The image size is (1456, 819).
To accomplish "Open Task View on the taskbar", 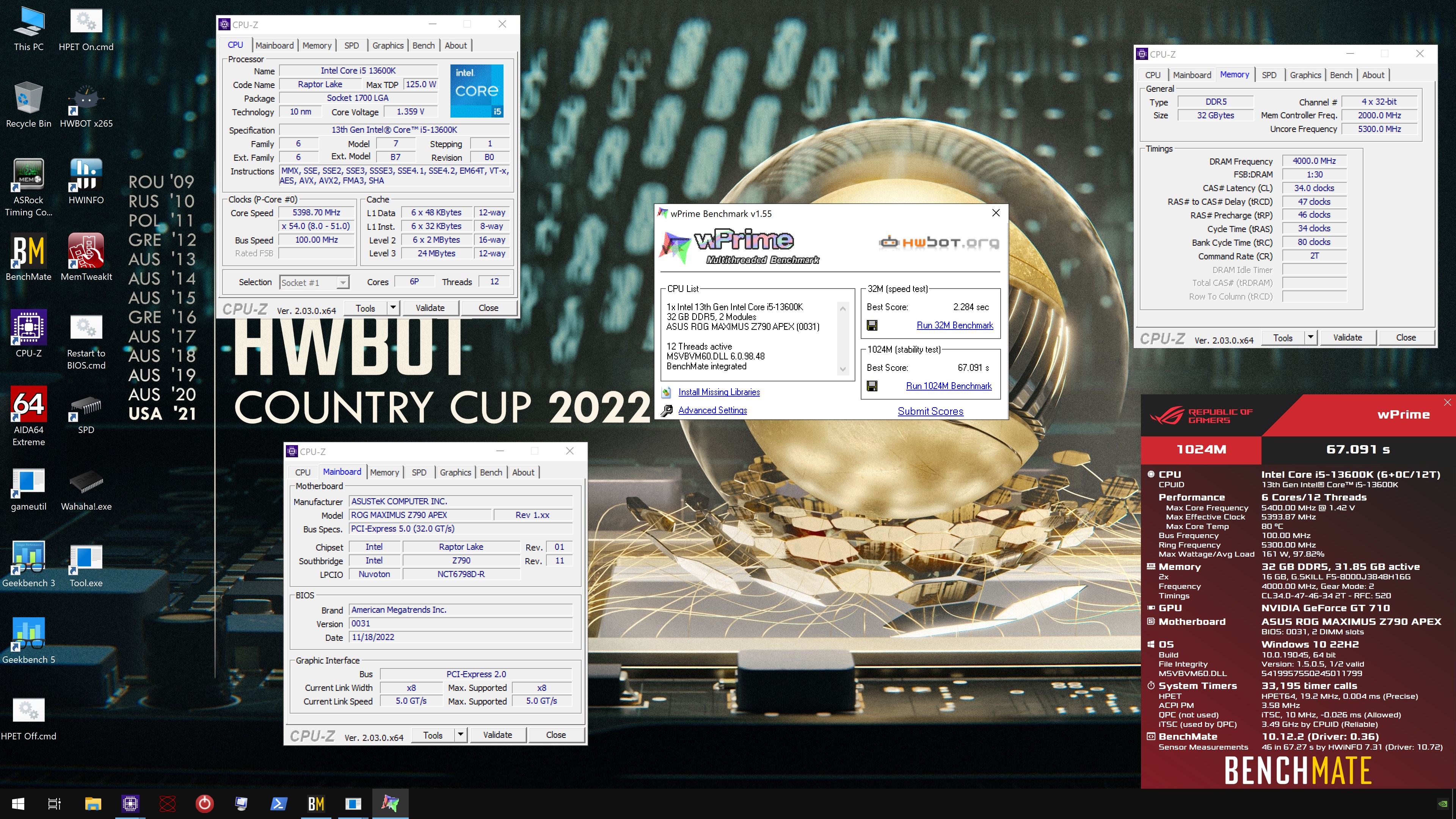I will [x=54, y=804].
